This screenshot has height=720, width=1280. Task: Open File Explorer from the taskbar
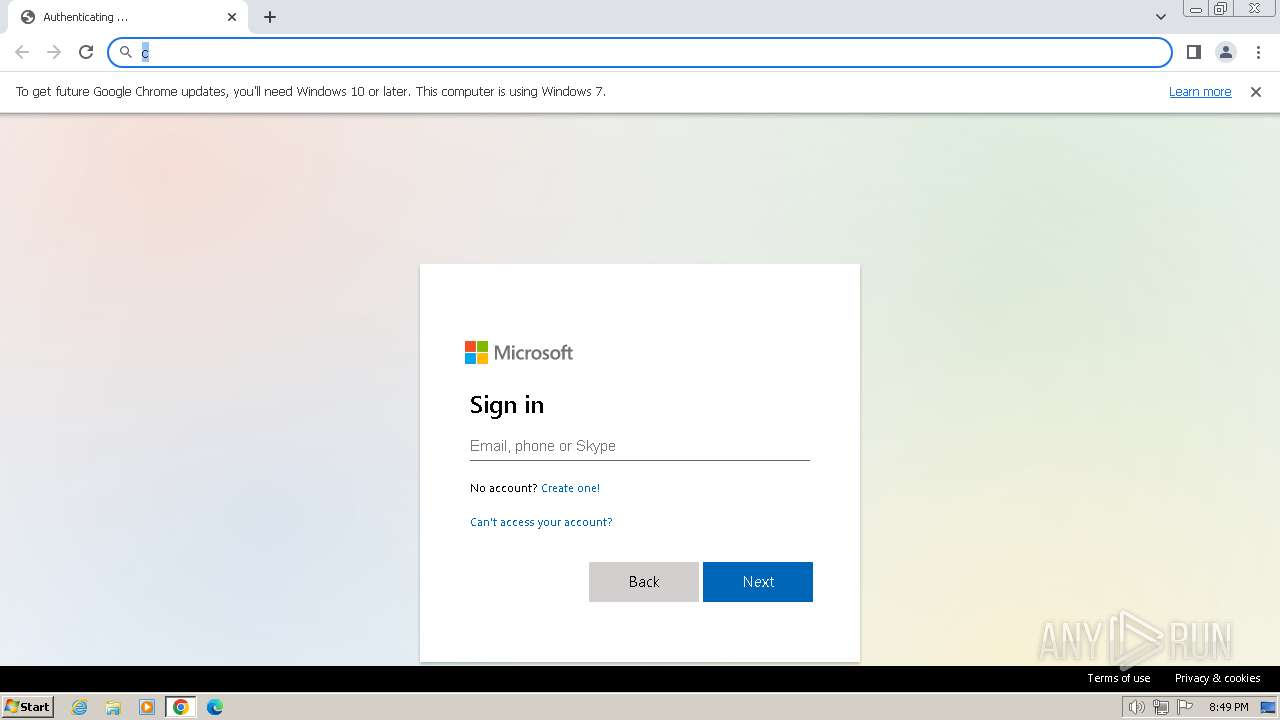pyautogui.click(x=113, y=707)
